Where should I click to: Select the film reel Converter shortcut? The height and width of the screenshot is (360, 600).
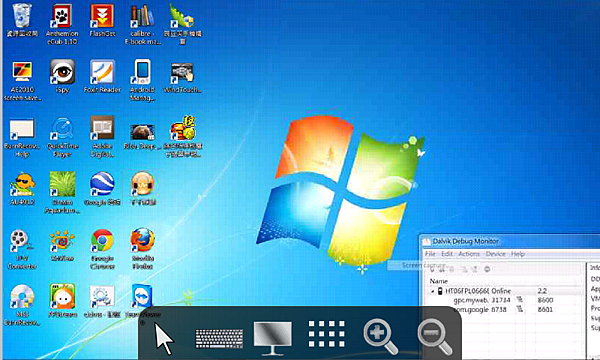(22, 249)
